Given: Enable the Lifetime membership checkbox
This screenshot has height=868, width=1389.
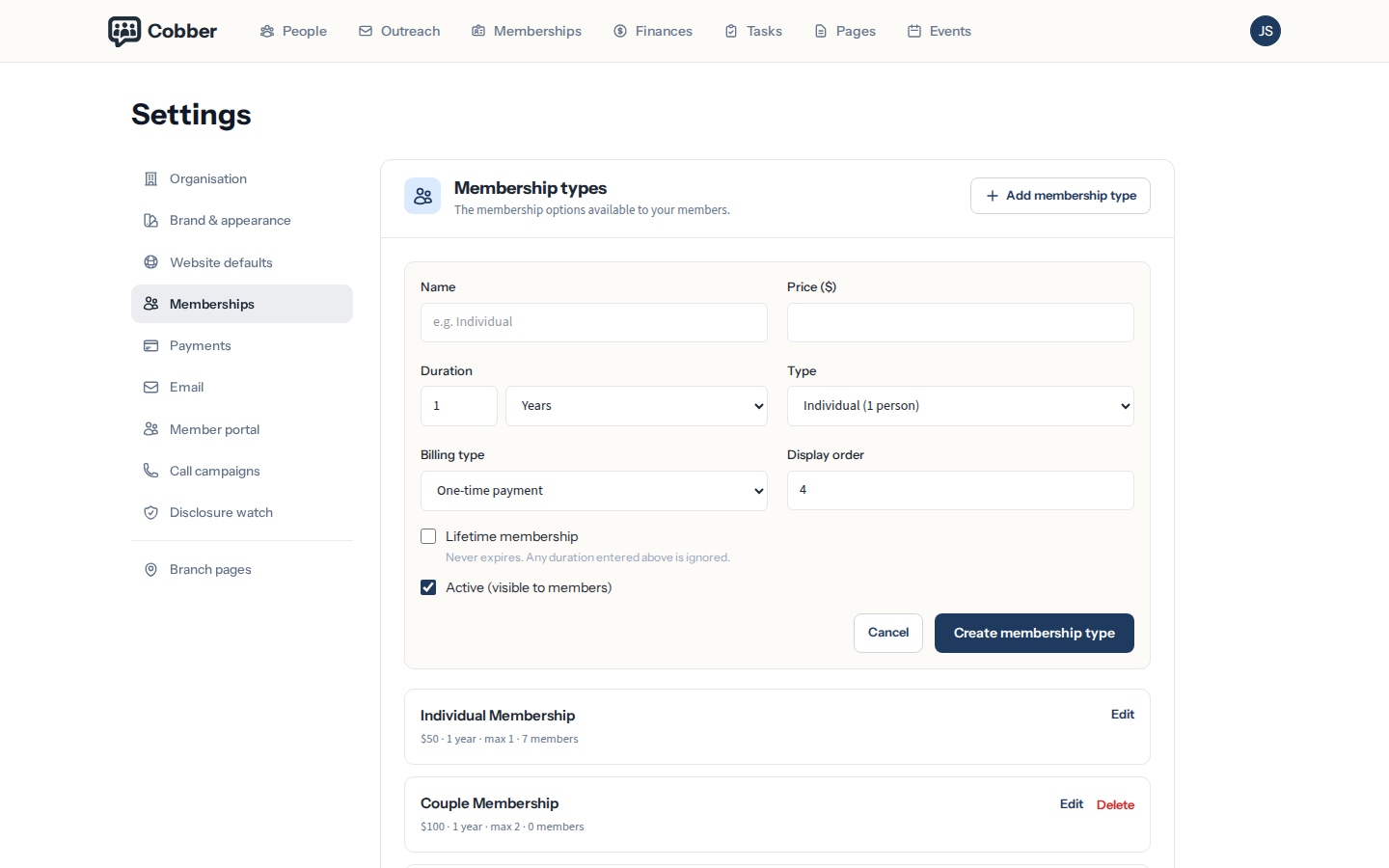Looking at the screenshot, I should 428,536.
